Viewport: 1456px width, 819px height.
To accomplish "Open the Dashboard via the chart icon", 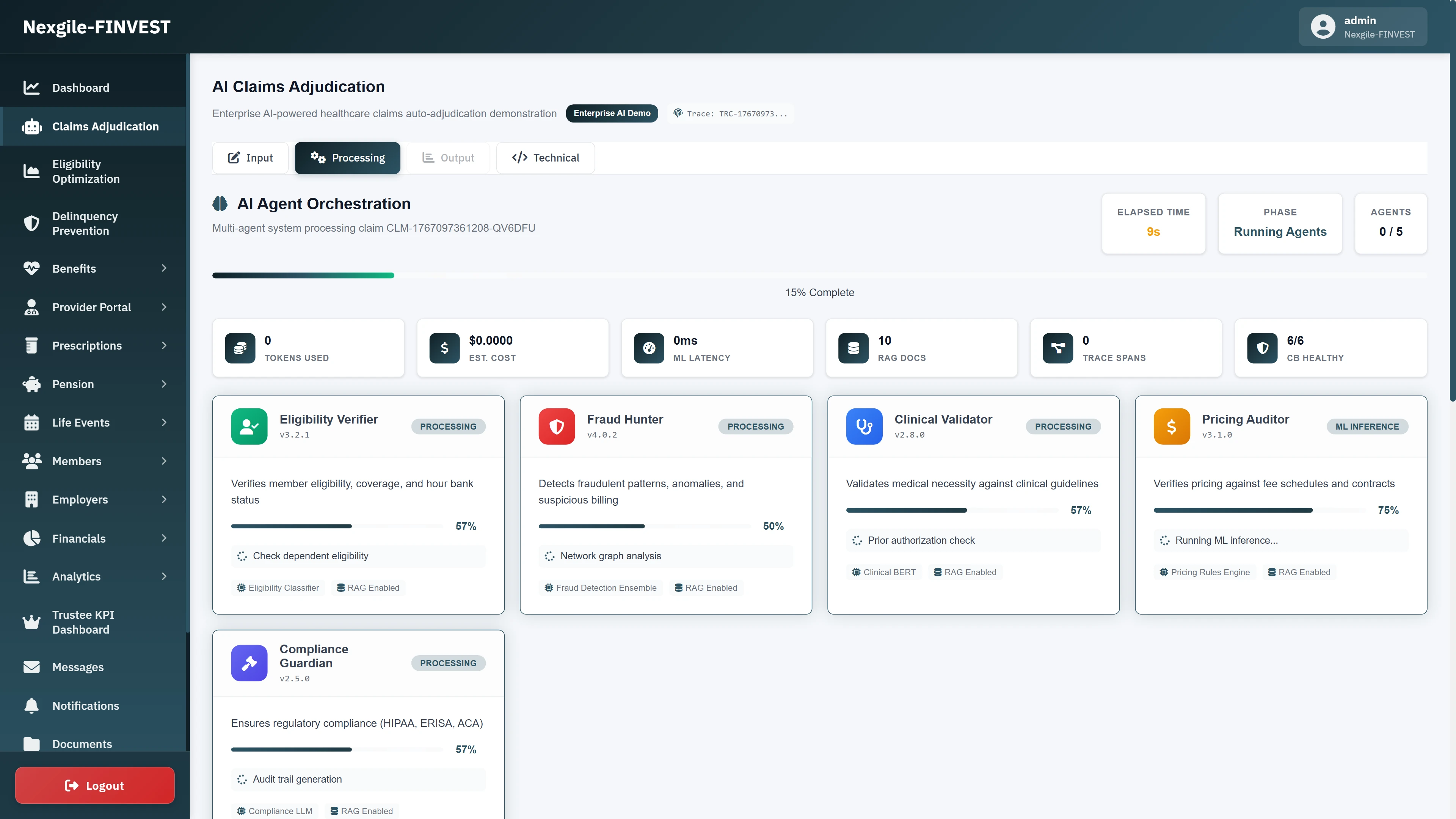I will (x=31, y=88).
